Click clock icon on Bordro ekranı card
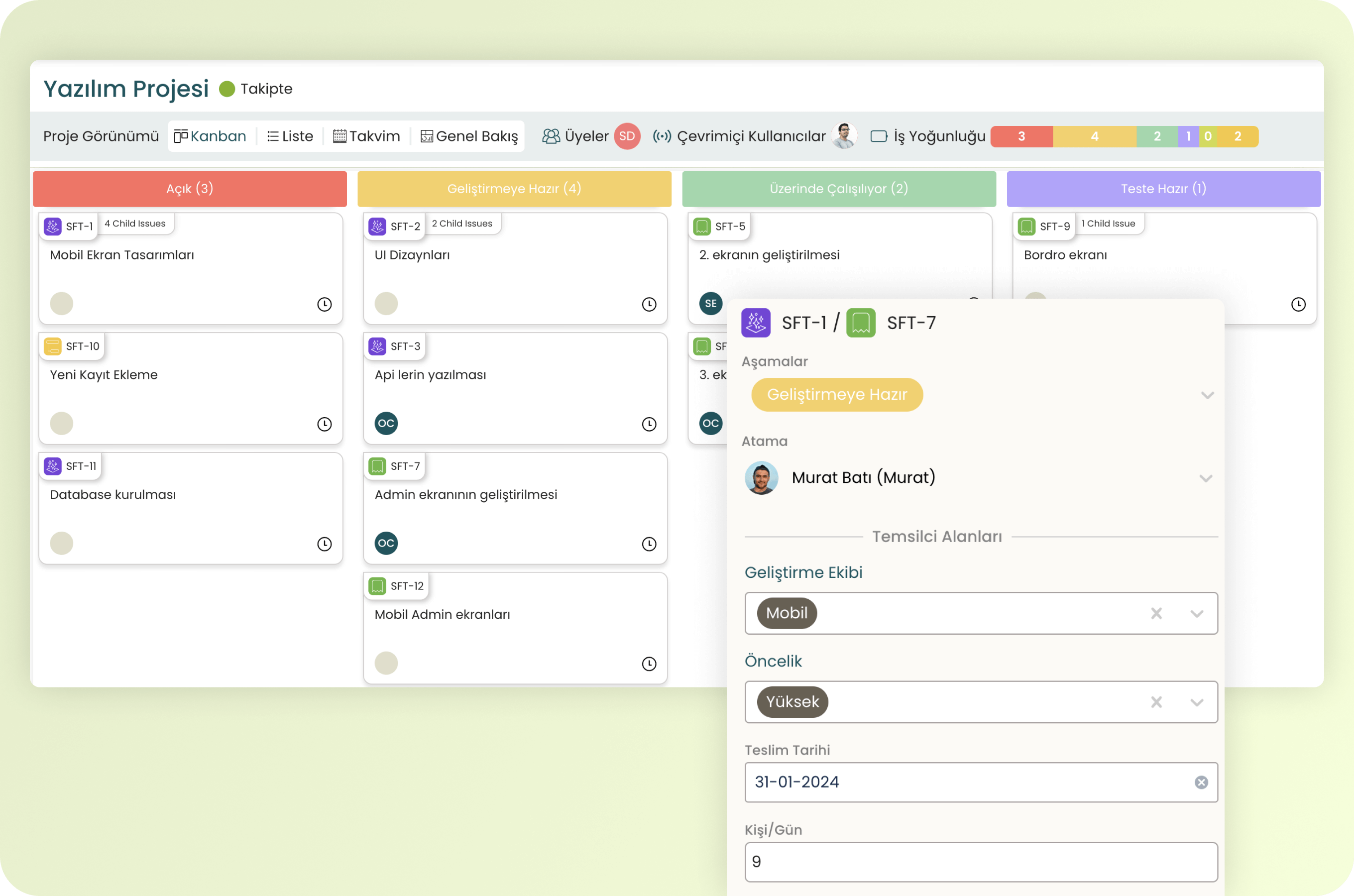 (x=1299, y=304)
